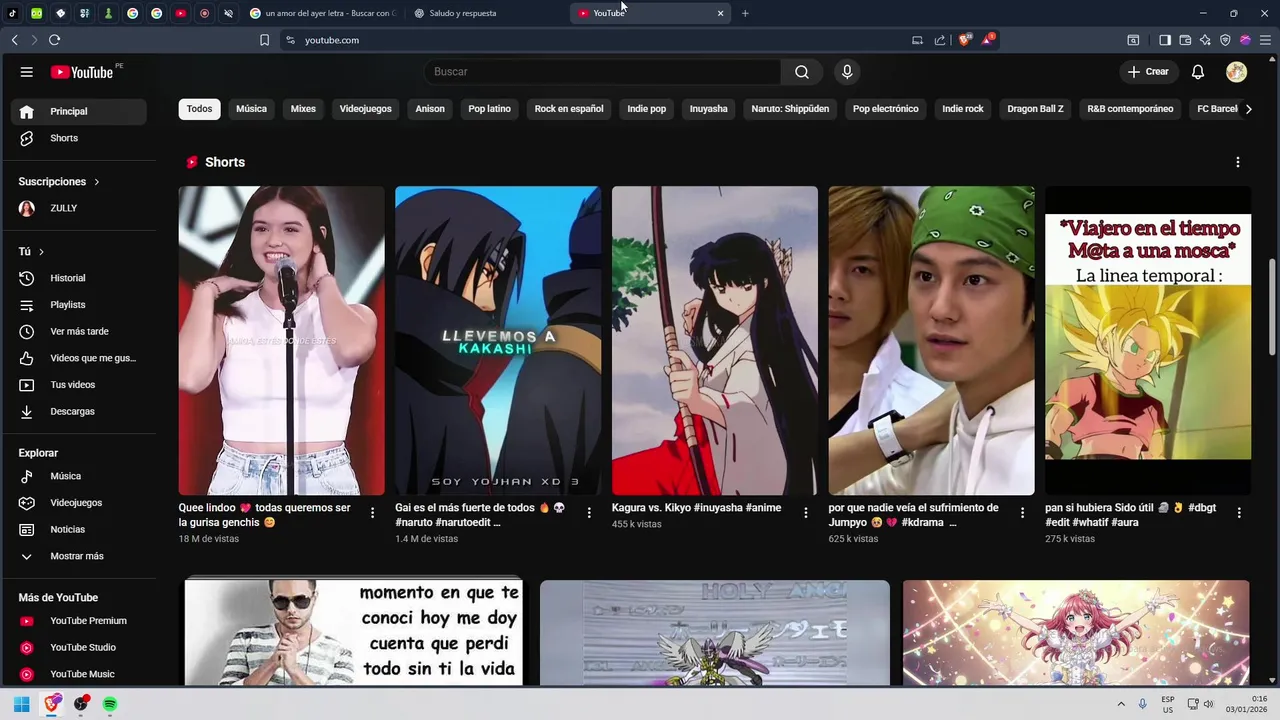Expand the Suscripciones section
The height and width of the screenshot is (720, 1280).
(x=59, y=182)
